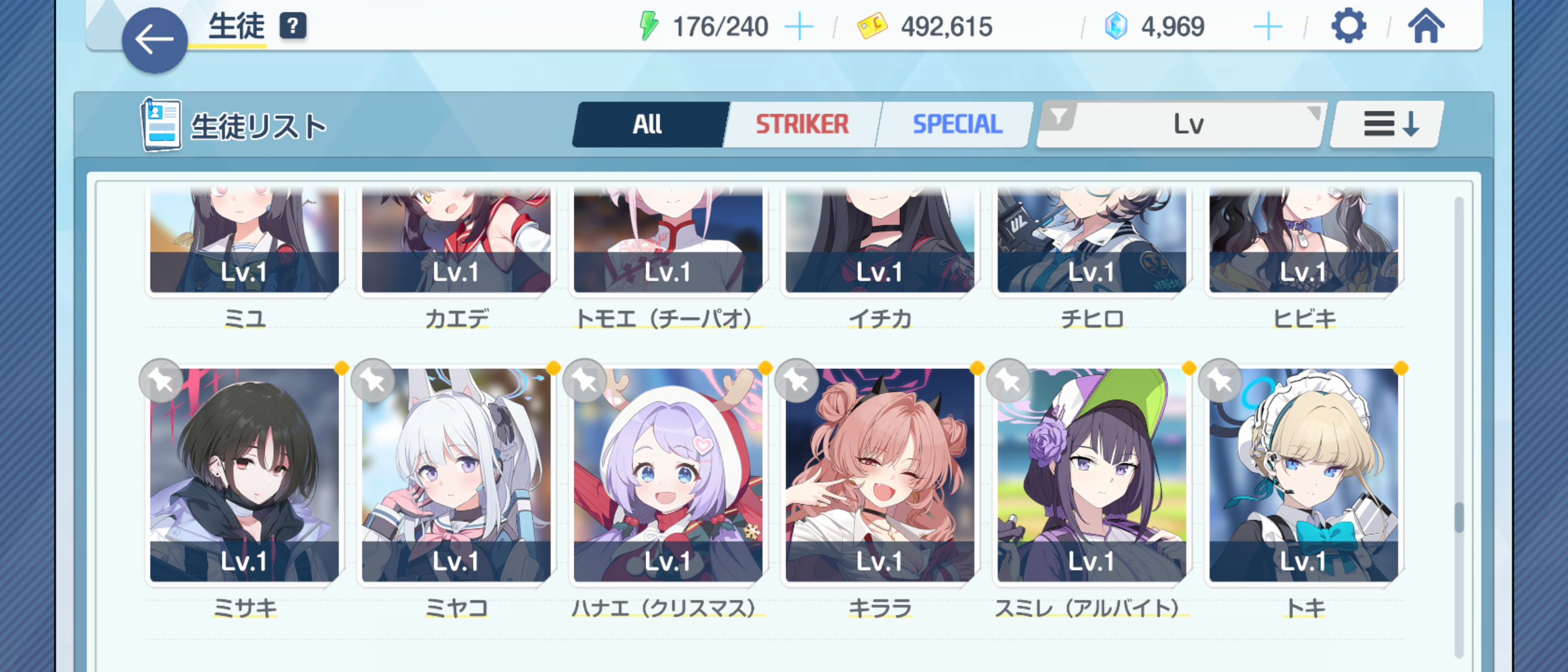The image size is (1568, 672).
Task: Return to the home screen icon
Action: tap(1426, 26)
